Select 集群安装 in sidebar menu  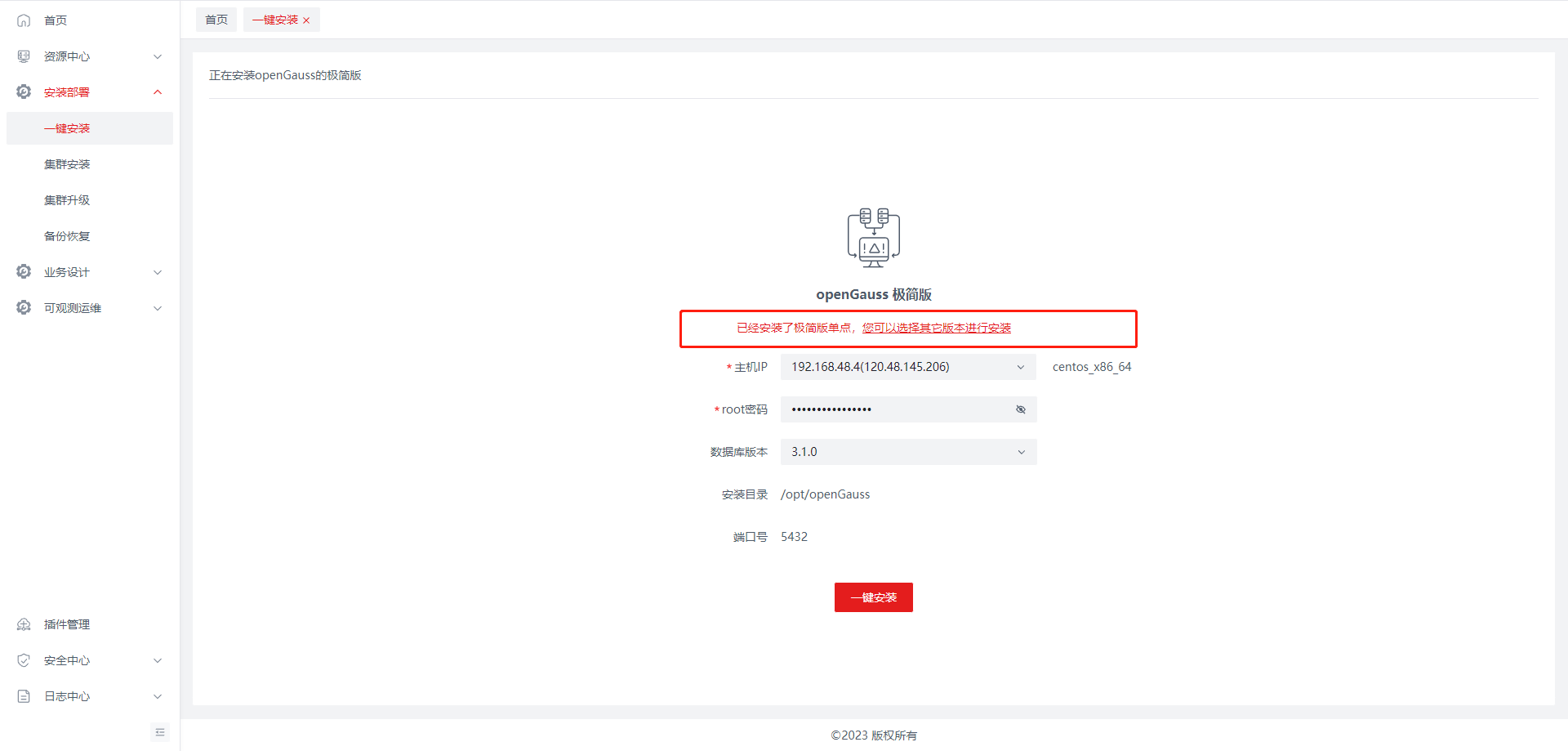[67, 164]
